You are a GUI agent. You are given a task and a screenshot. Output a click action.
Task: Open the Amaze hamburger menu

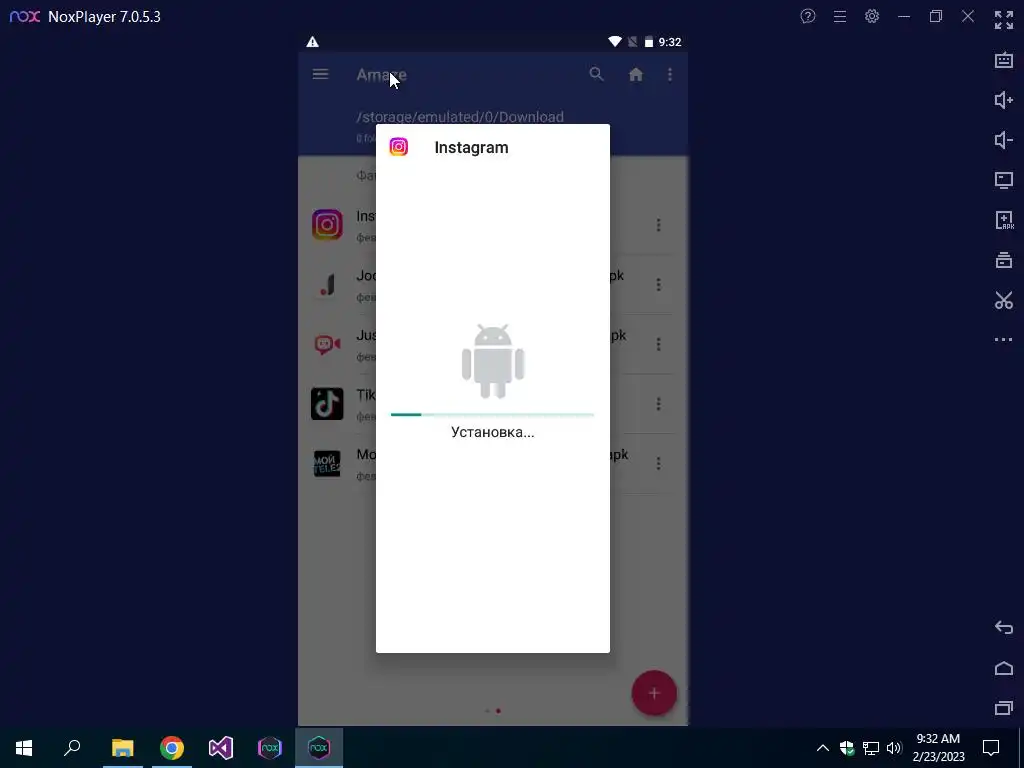320,74
